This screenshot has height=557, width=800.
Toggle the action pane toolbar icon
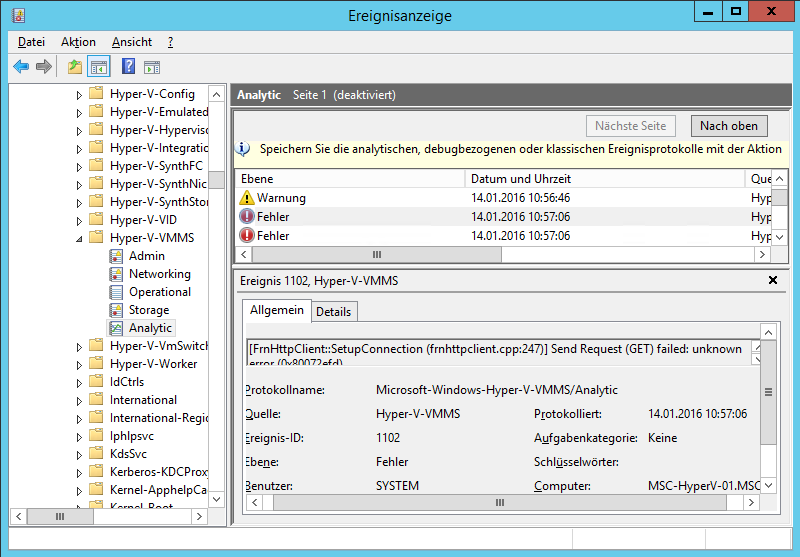click(152, 67)
